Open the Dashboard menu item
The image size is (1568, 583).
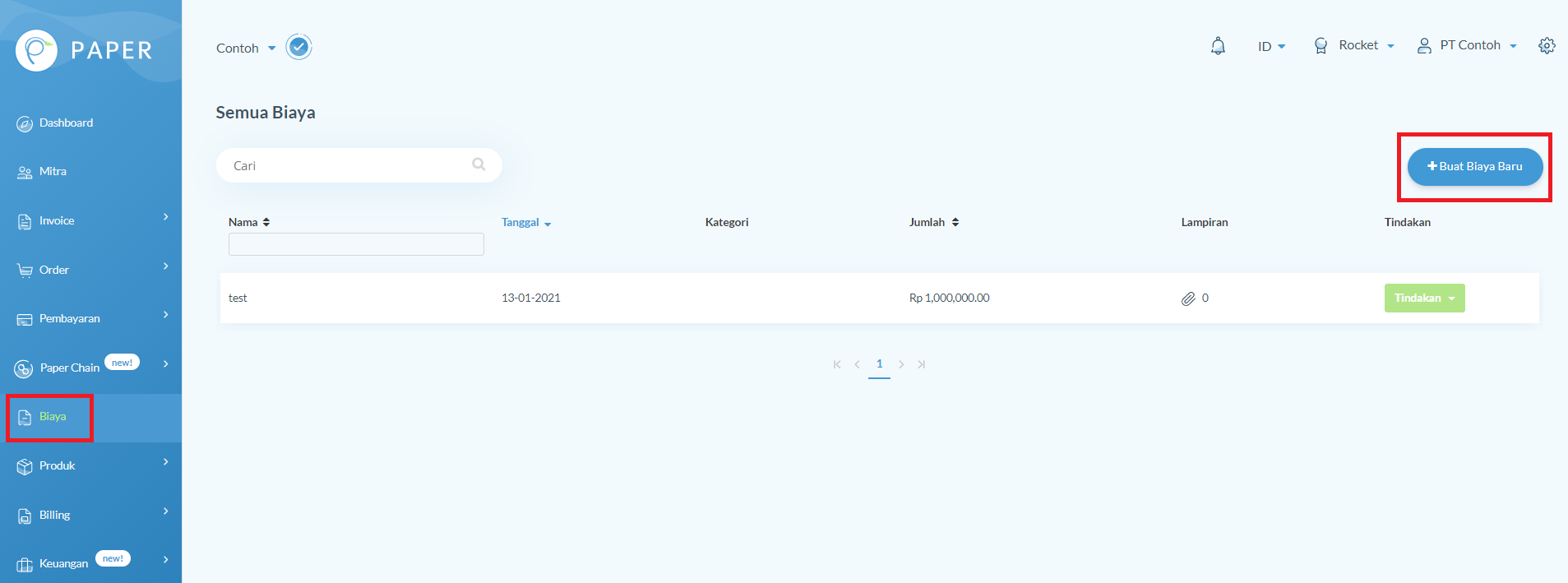pyautogui.click(x=66, y=123)
